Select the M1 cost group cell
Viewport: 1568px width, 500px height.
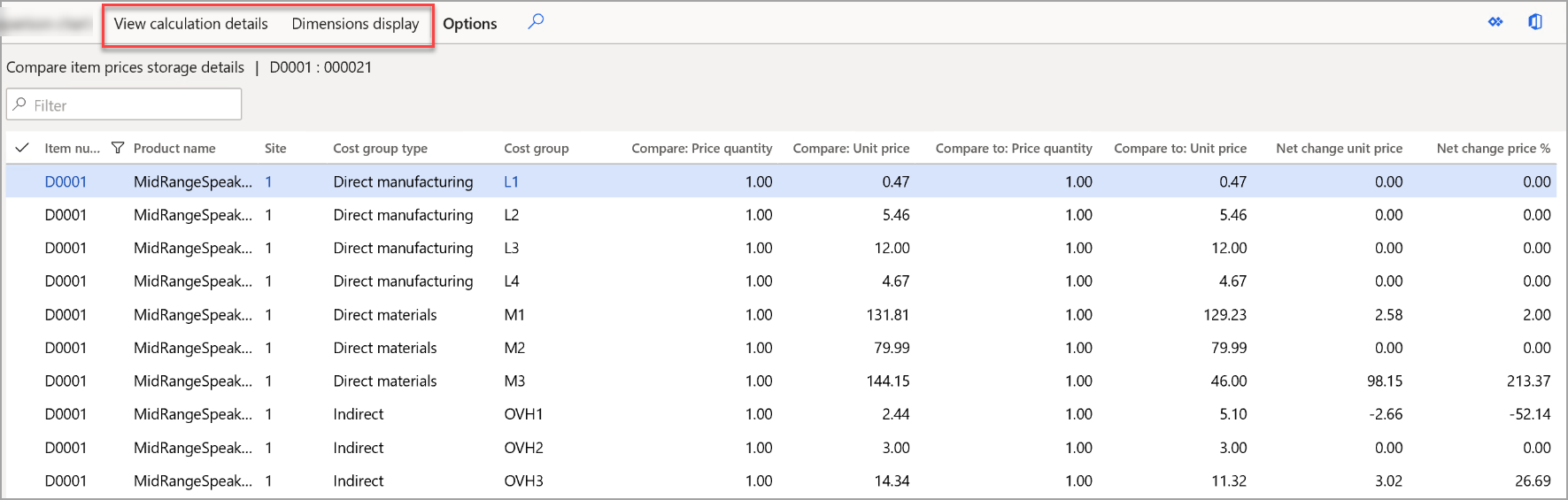(514, 315)
